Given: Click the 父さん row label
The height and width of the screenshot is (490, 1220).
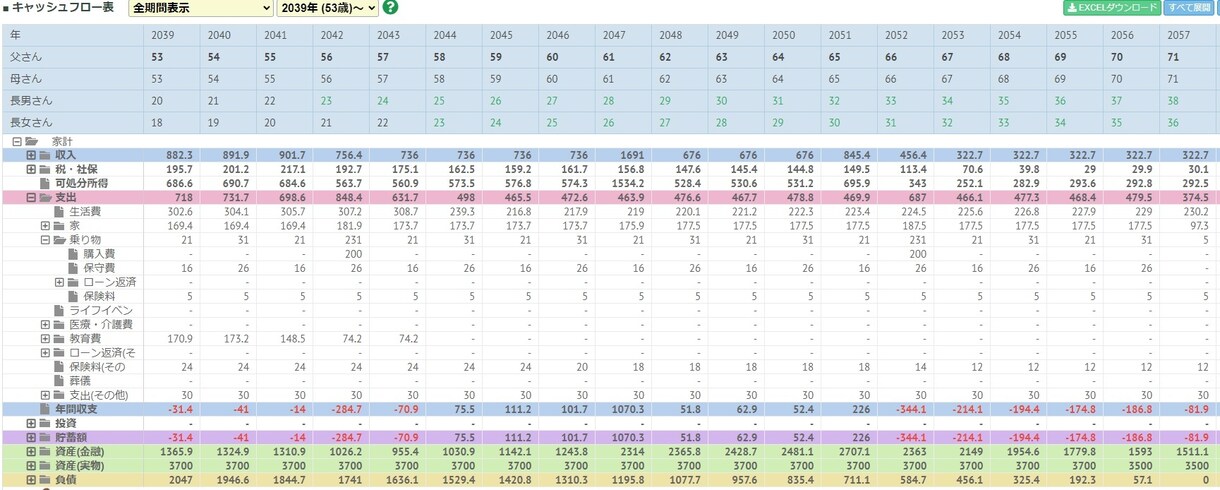Looking at the screenshot, I should [x=24, y=57].
